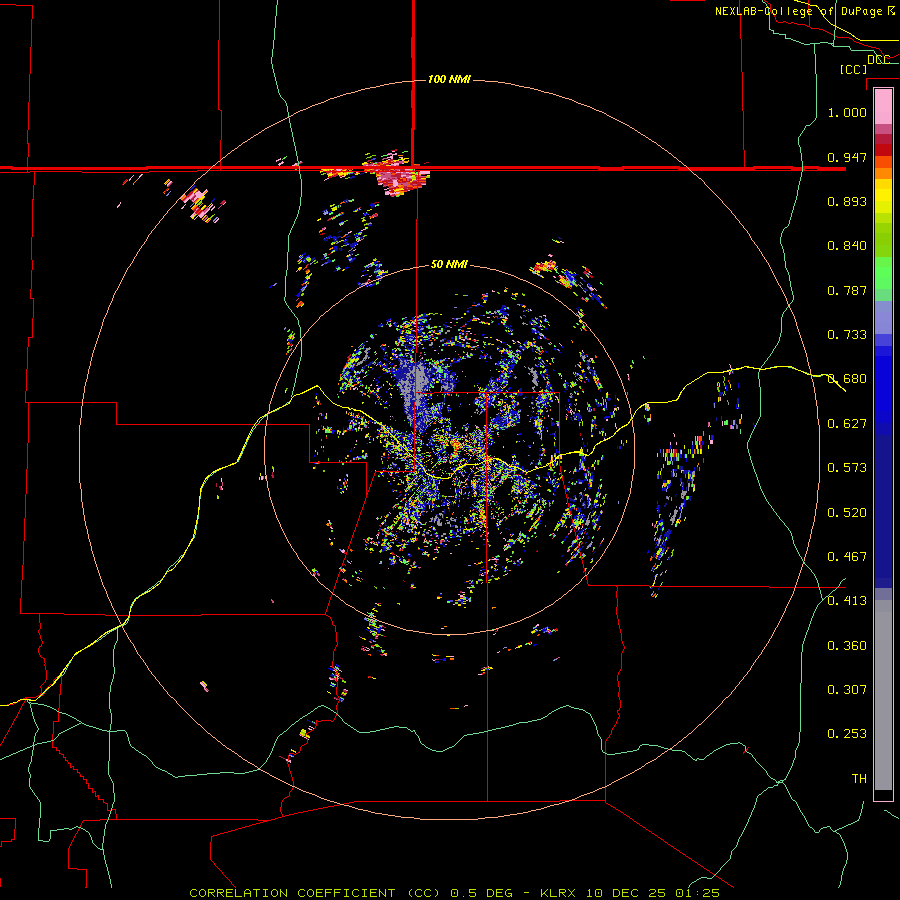This screenshot has width=900, height=900.
Task: Click the 50 NMI range ring label
Action: click(449, 264)
